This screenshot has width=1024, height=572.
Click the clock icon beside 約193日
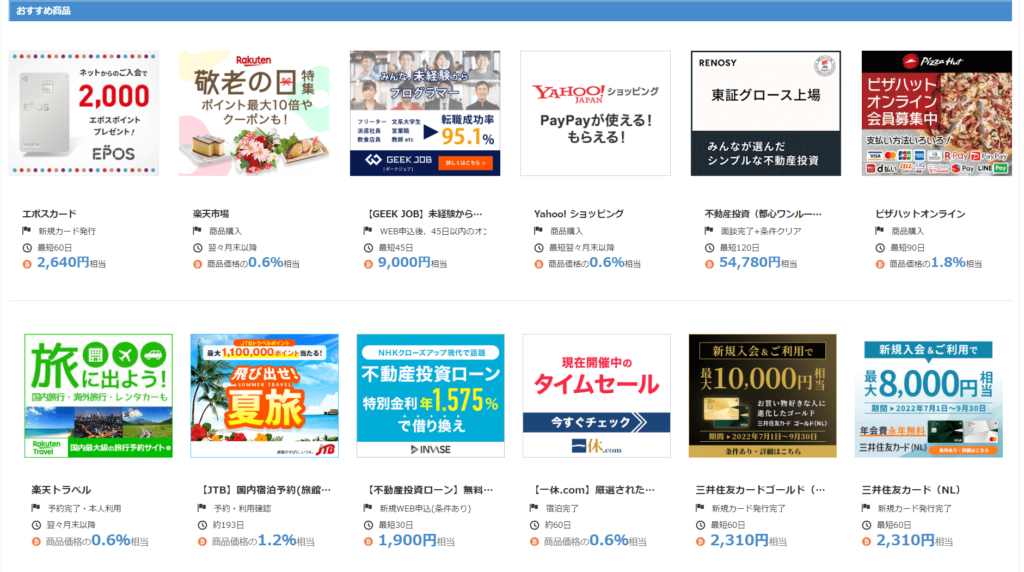click(x=202, y=525)
